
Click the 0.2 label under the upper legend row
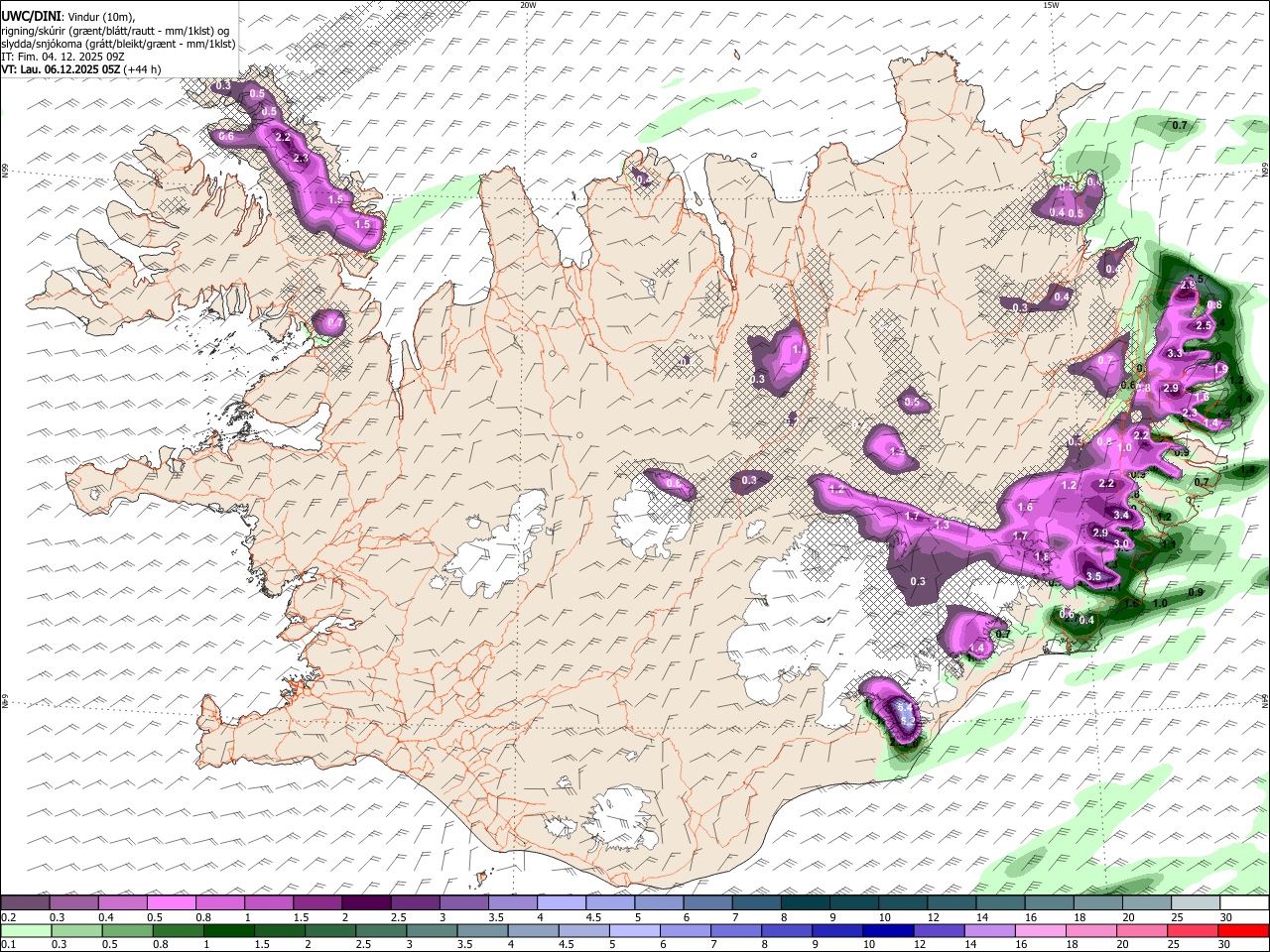coord(8,917)
